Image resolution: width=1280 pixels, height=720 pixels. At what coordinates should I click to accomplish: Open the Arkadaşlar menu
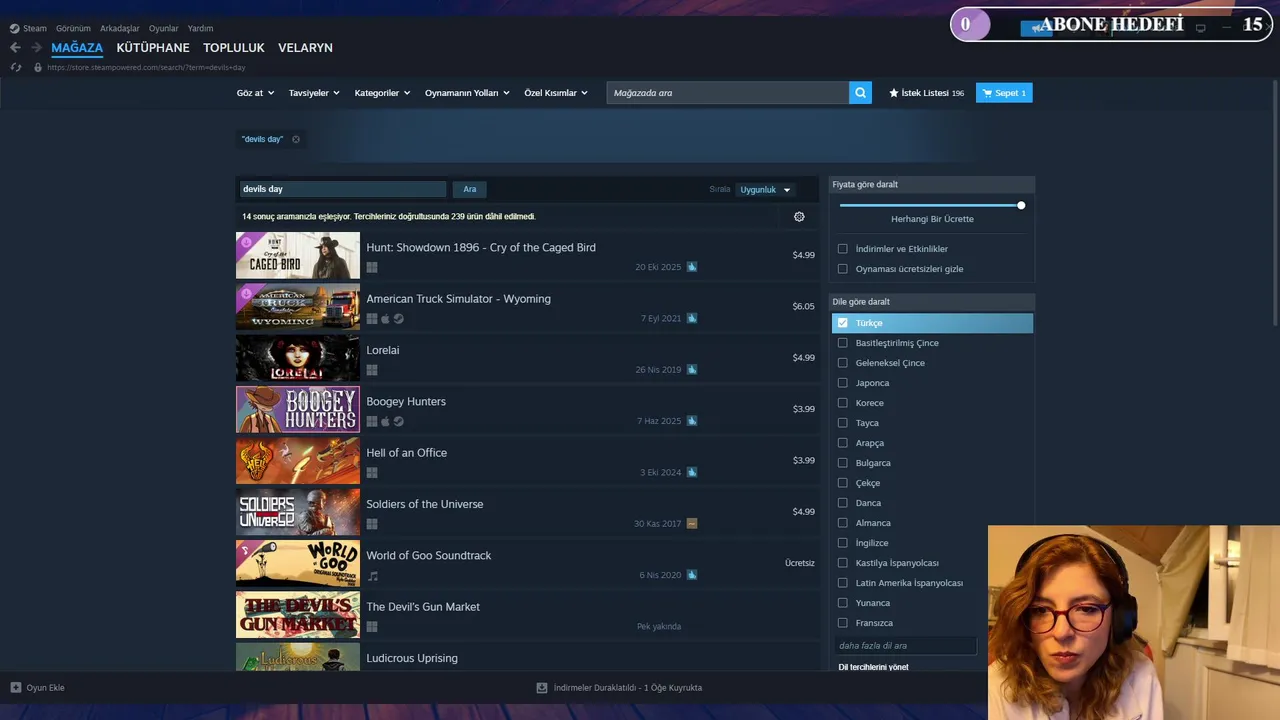(x=120, y=28)
